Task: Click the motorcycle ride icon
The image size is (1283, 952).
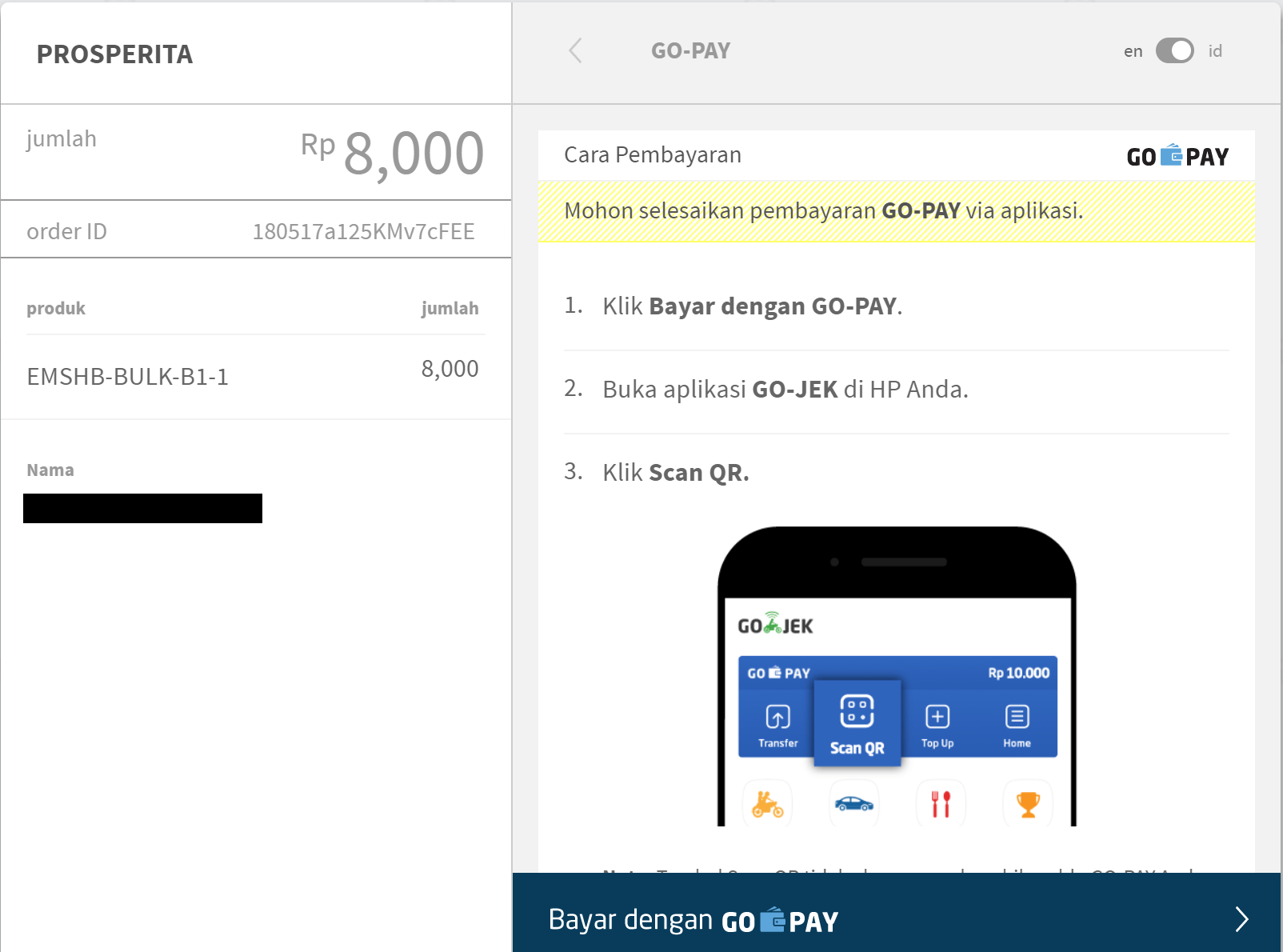Action: 767,803
